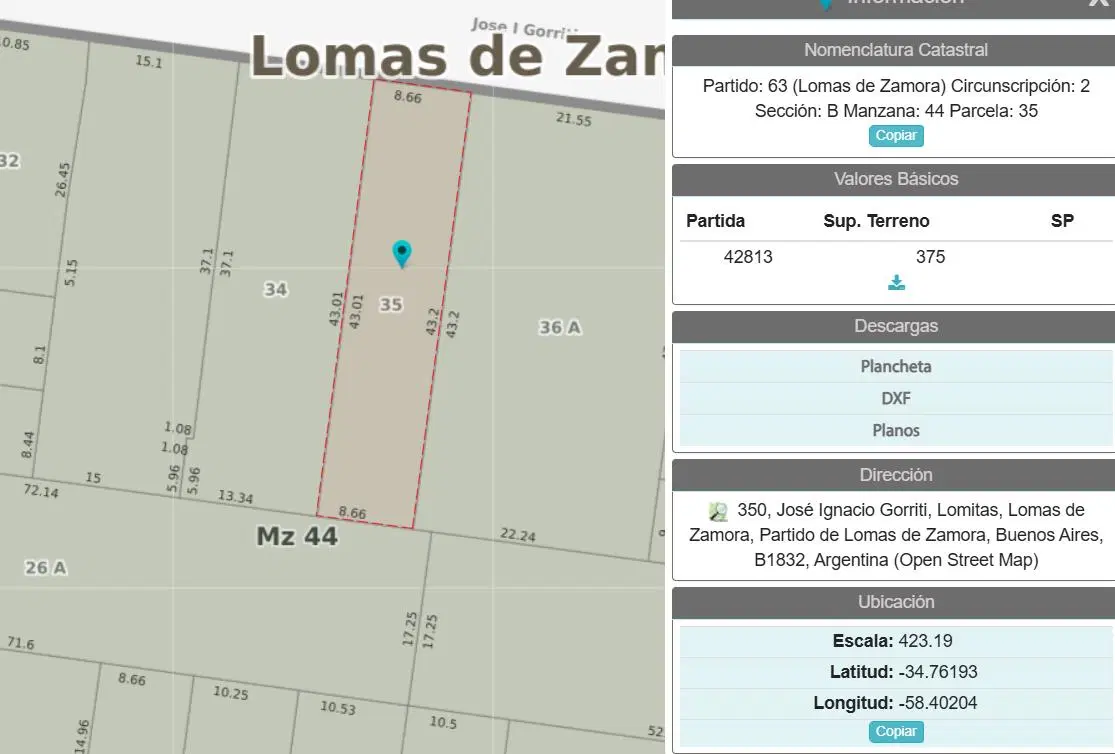The image size is (1115, 754).
Task: Click the 26.45 measurement label
Action: click(63, 179)
